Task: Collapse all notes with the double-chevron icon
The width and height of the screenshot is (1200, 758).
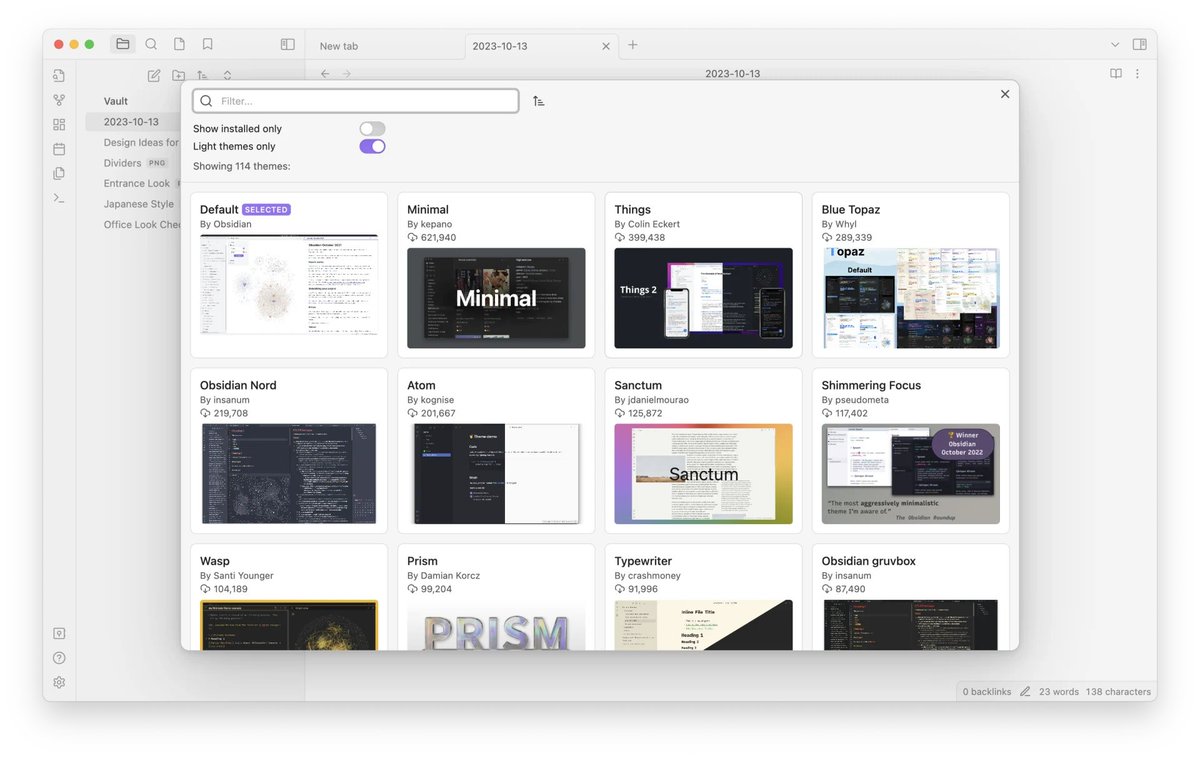Action: [x=227, y=75]
